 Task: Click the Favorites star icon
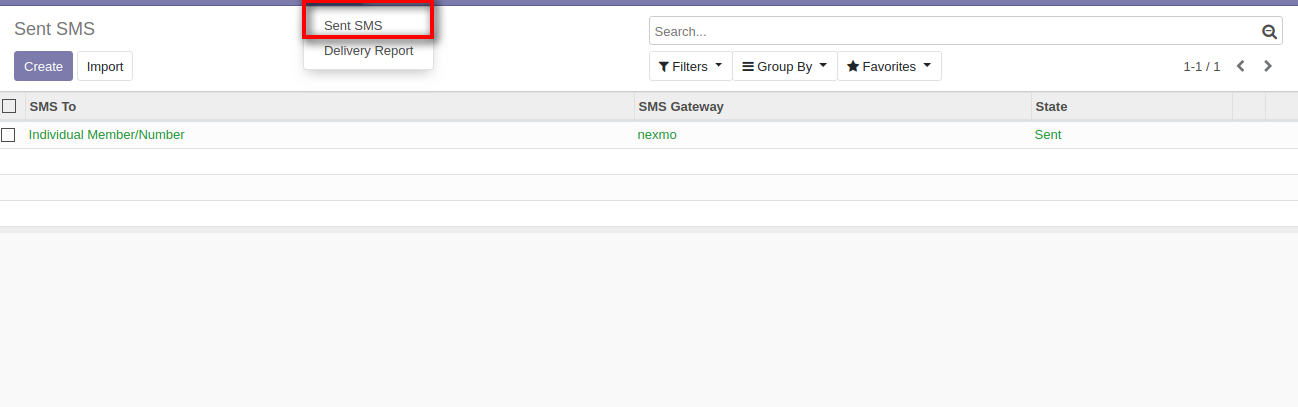pyautogui.click(x=853, y=67)
